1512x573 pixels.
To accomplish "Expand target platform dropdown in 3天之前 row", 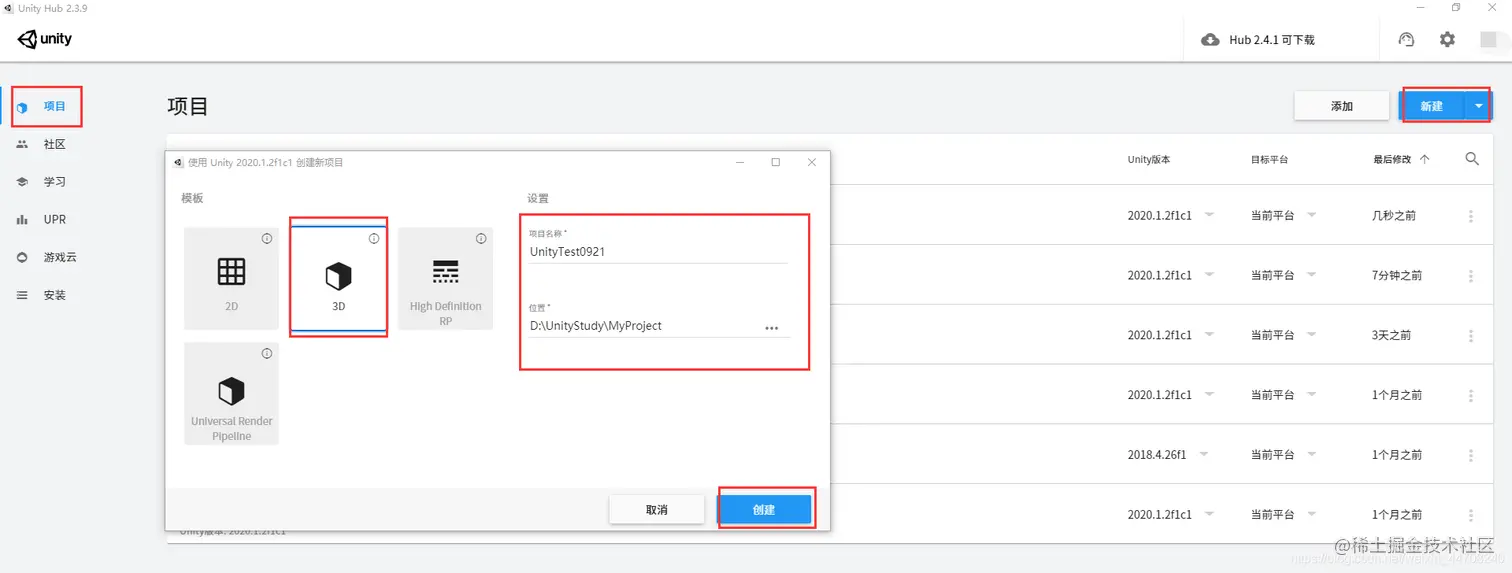I will (x=1312, y=335).
